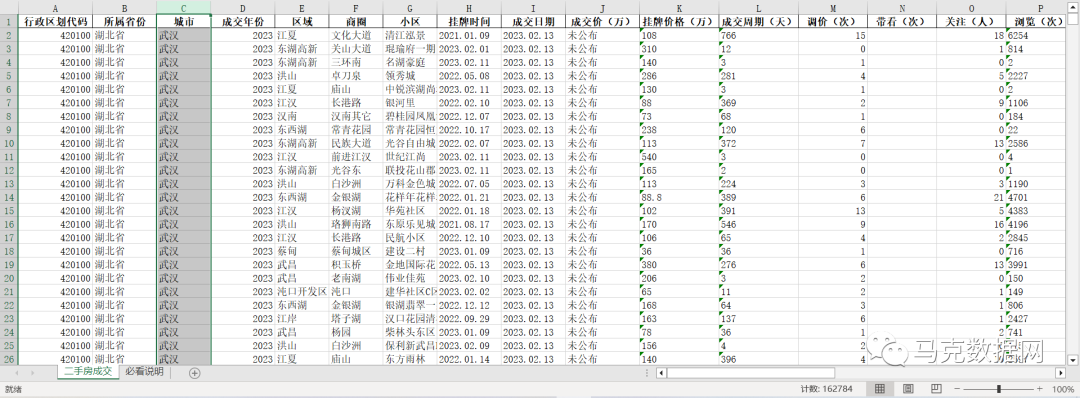Click the 成交周期（天） header cell

tap(759, 21)
